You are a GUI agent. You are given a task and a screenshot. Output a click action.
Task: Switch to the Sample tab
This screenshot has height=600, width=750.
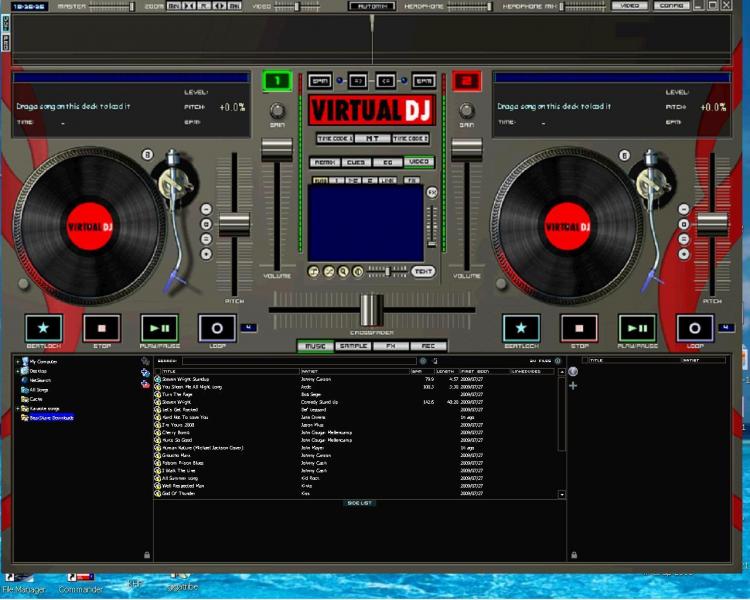(353, 346)
